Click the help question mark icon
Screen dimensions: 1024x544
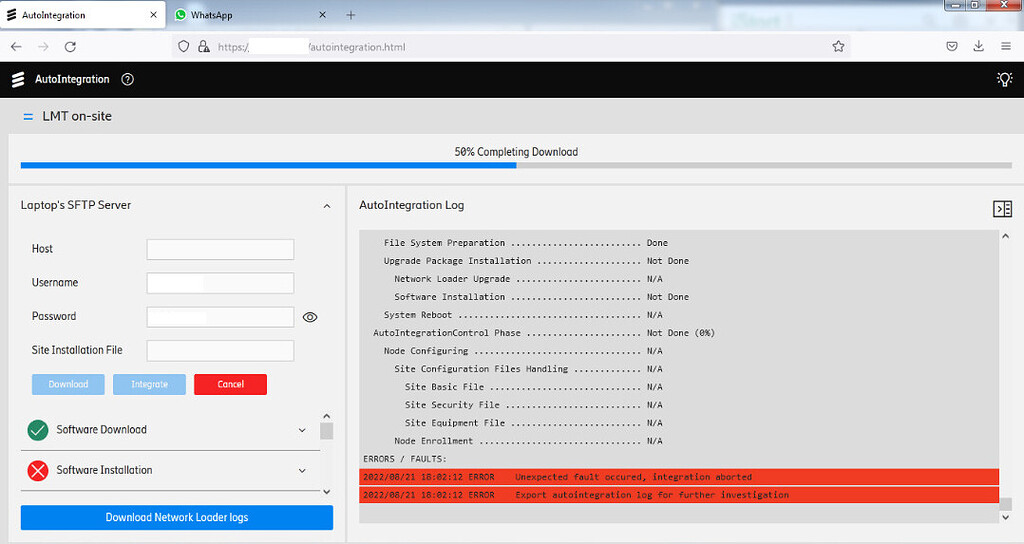pos(127,80)
